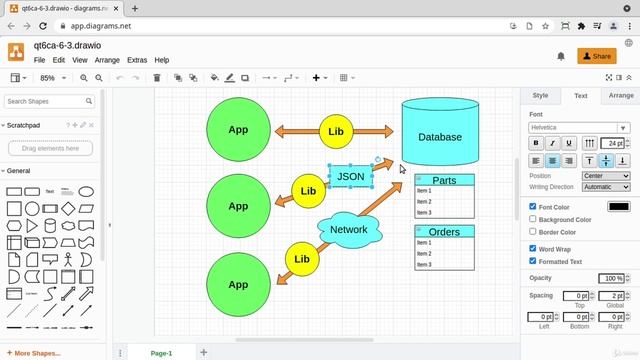The width and height of the screenshot is (640, 360).
Task: Collapse the toolbar with the chevron icon
Action: click(629, 78)
